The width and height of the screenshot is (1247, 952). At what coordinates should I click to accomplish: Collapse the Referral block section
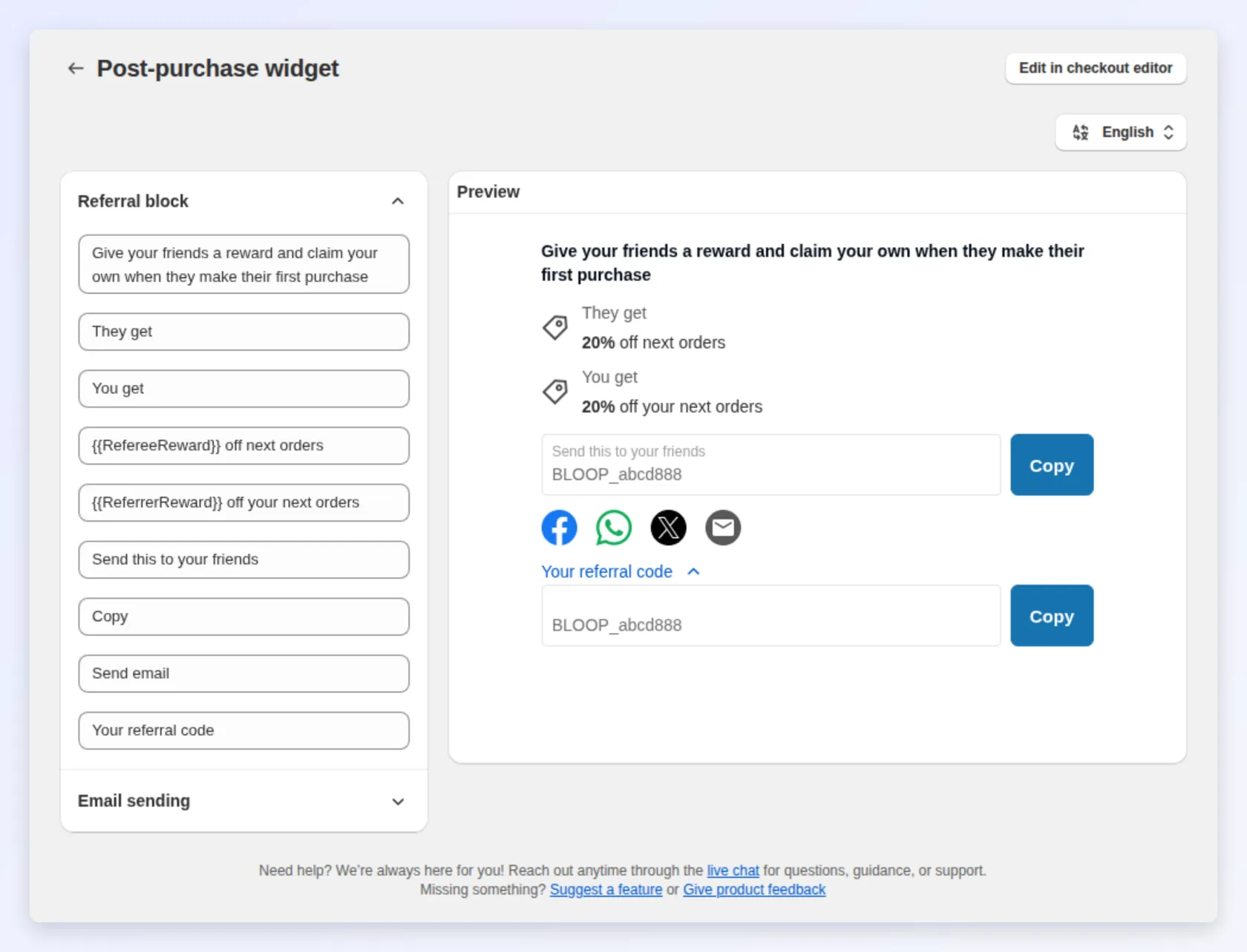(x=398, y=201)
